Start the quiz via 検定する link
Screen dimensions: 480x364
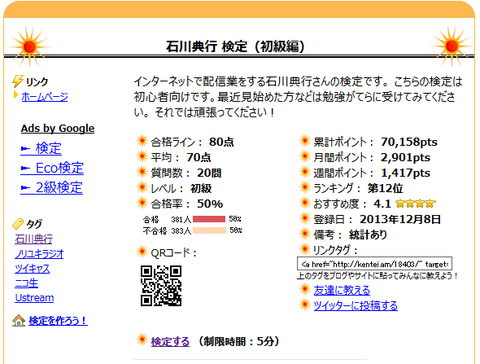coord(170,341)
